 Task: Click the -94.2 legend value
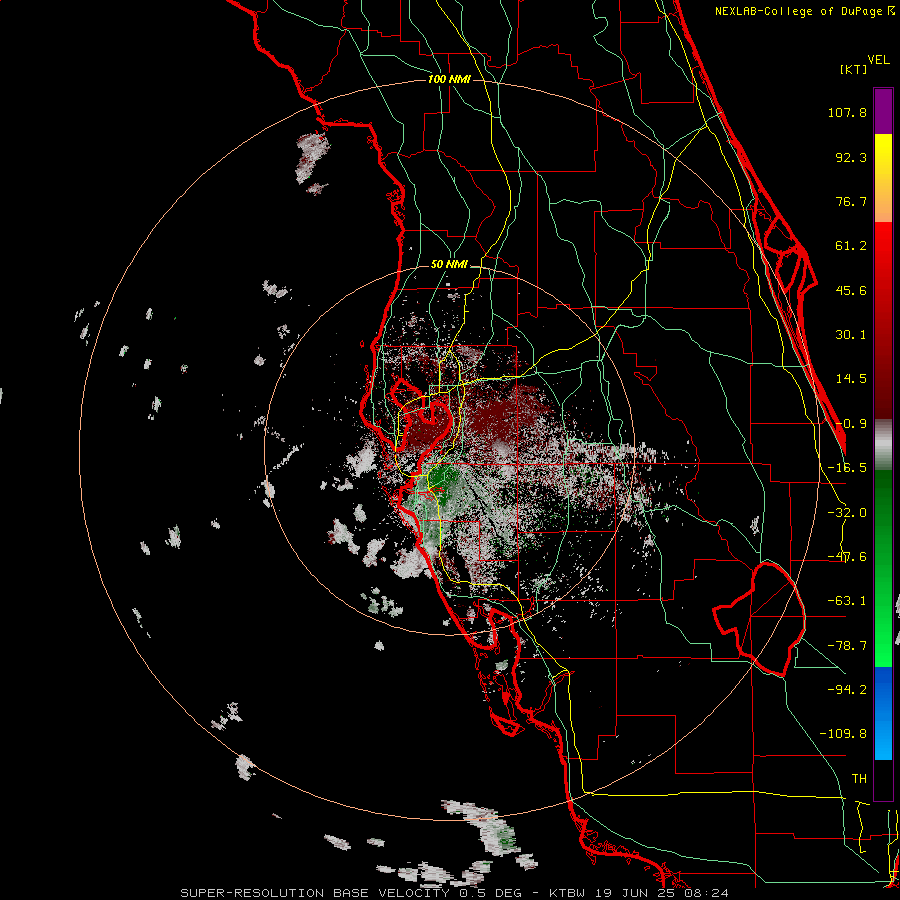tap(847, 689)
